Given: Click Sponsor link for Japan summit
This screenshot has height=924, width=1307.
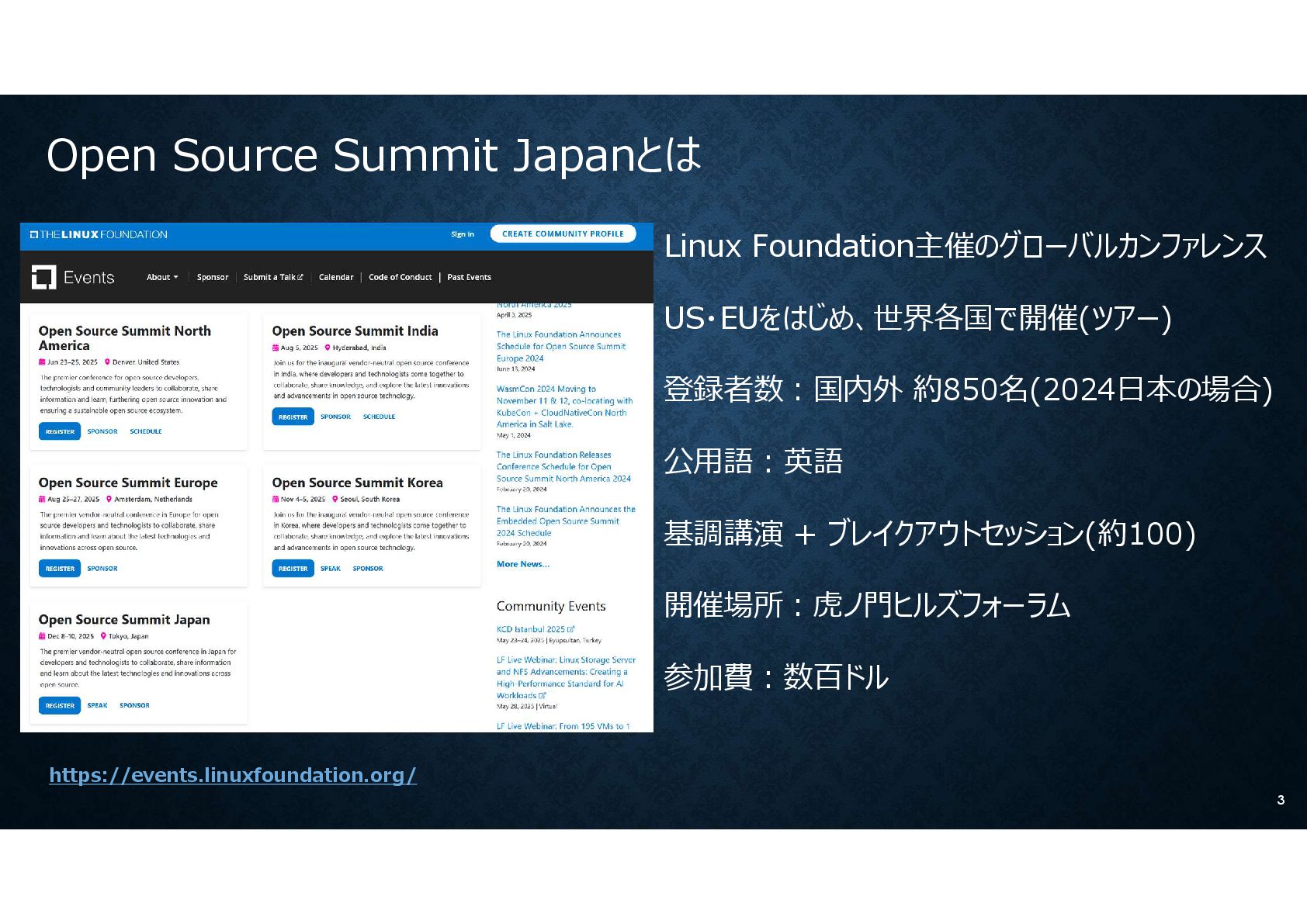Looking at the screenshot, I should pyautogui.click(x=134, y=705).
